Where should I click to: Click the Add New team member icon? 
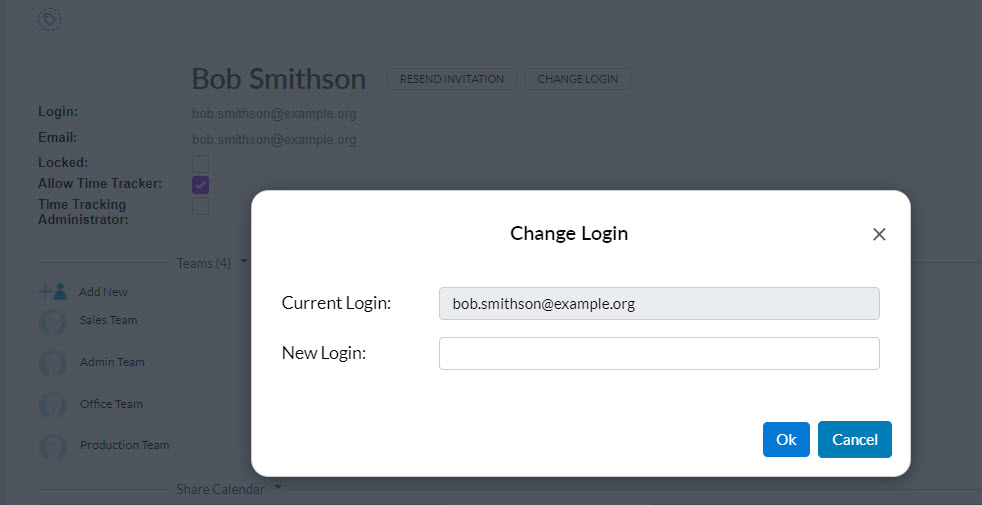(53, 291)
